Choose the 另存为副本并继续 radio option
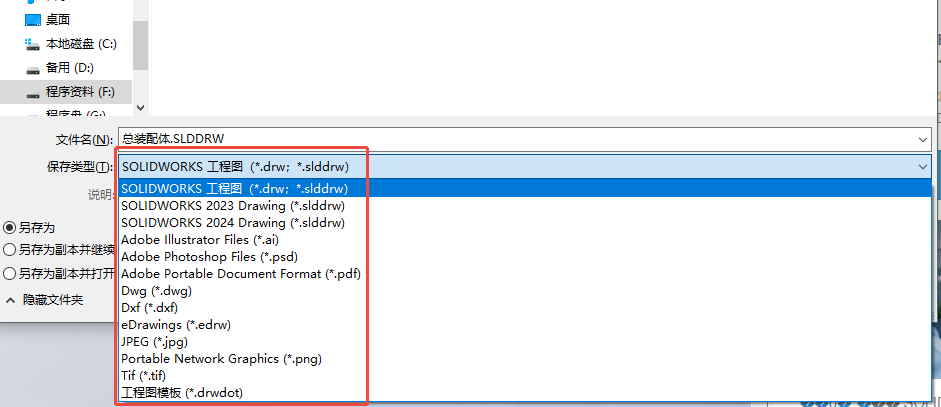This screenshot has width=941, height=407. pos(10,250)
